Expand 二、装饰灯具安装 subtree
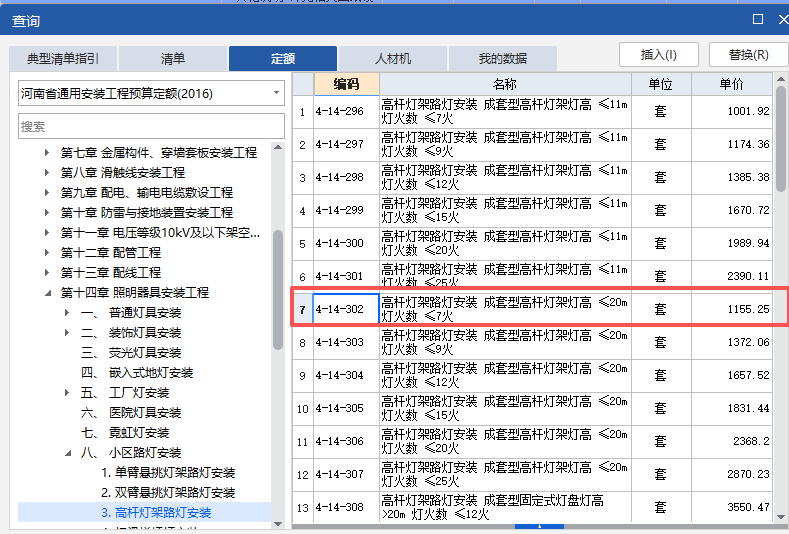Viewport: 789px width, 534px height. 66,332
